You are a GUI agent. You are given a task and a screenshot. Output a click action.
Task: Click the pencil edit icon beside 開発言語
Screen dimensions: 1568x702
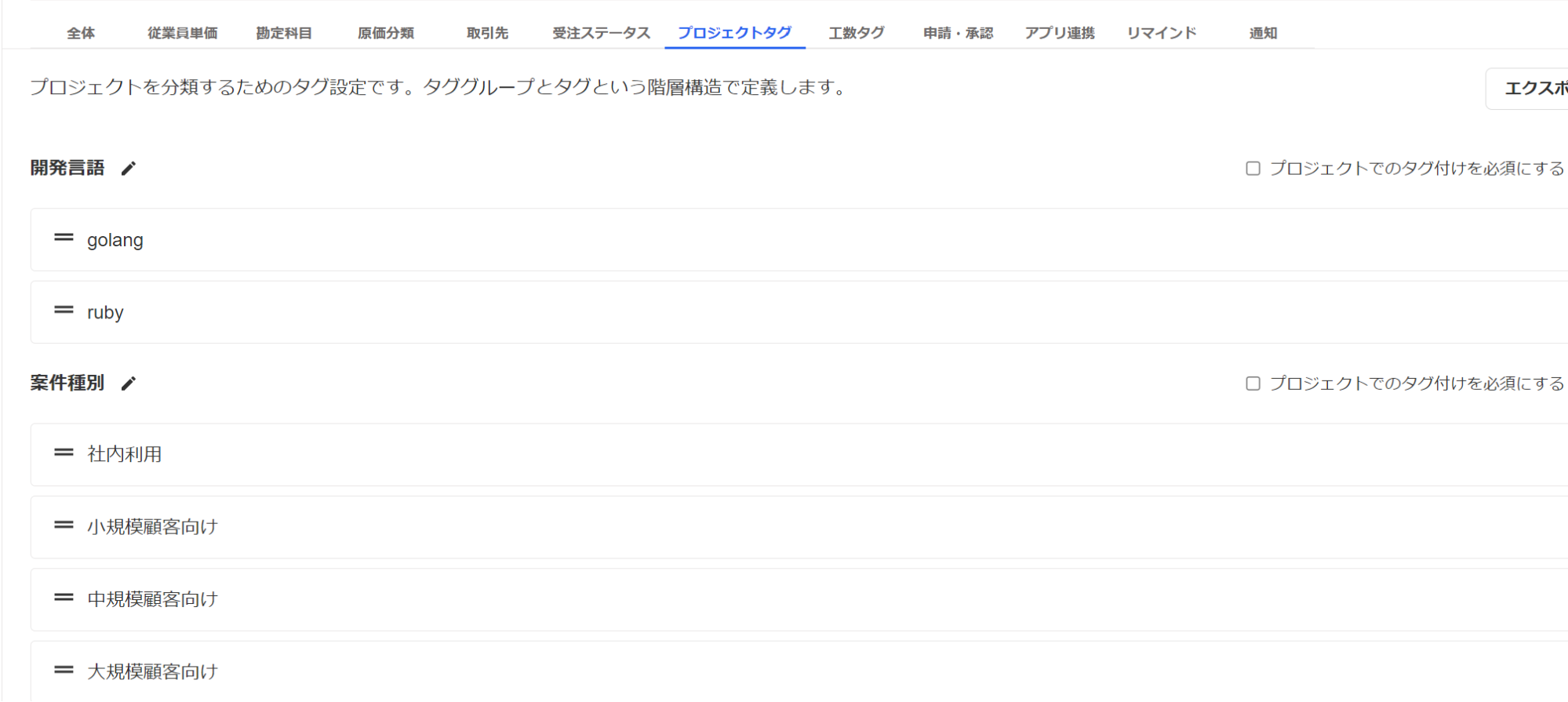pyautogui.click(x=129, y=169)
